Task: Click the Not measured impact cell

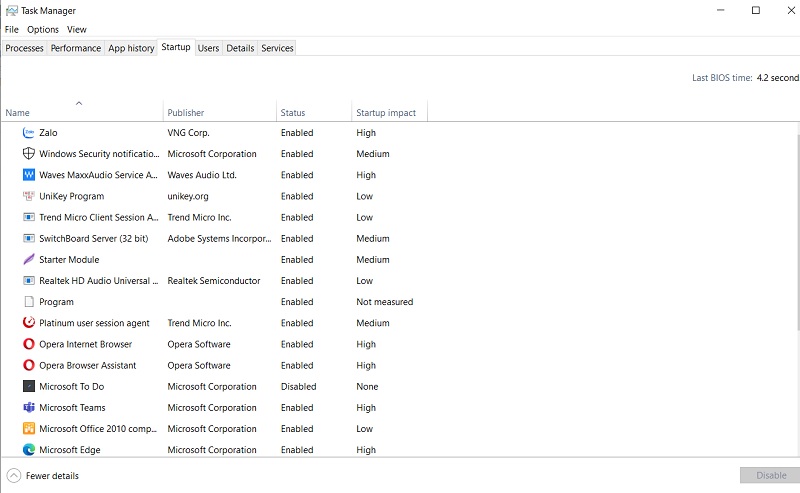Action: 385,302
